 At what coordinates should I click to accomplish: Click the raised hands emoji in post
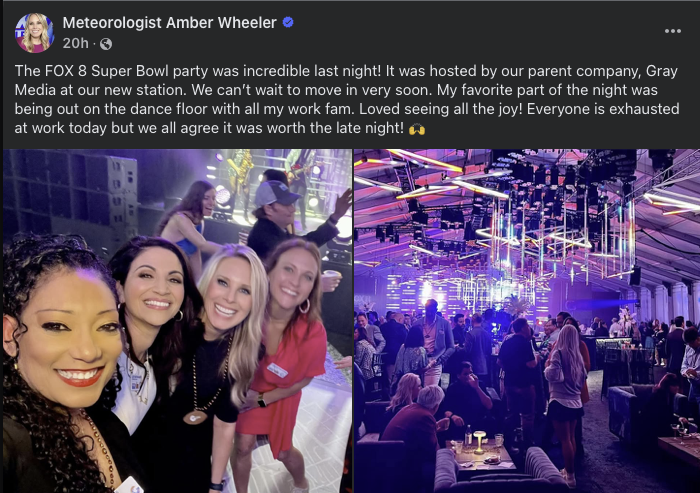pyautogui.click(x=417, y=129)
